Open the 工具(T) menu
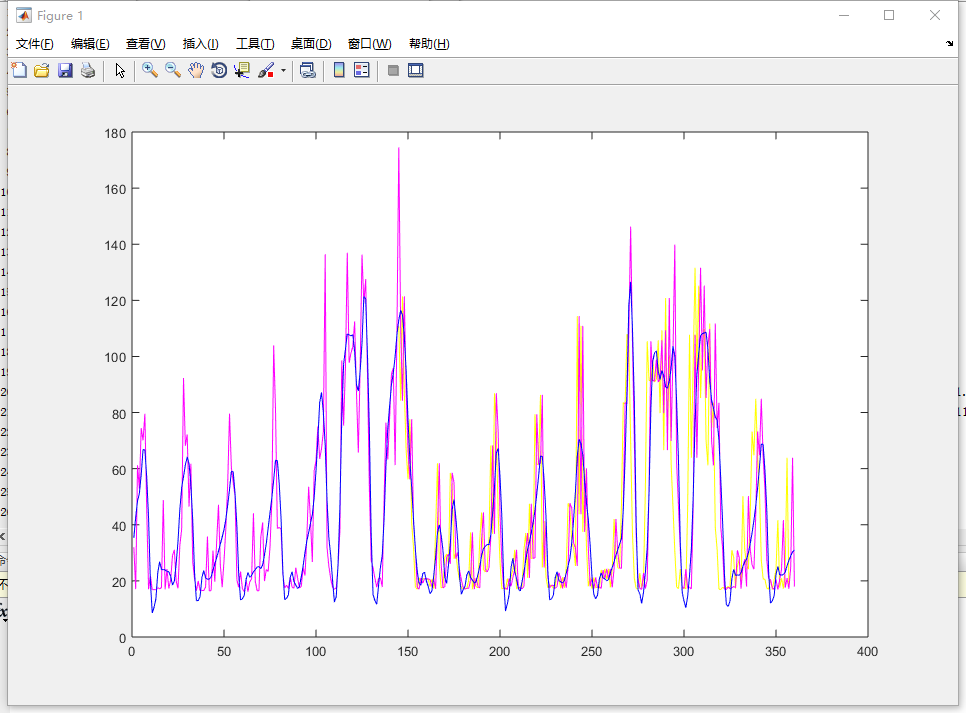Screen dimensions: 966x713 255,44
